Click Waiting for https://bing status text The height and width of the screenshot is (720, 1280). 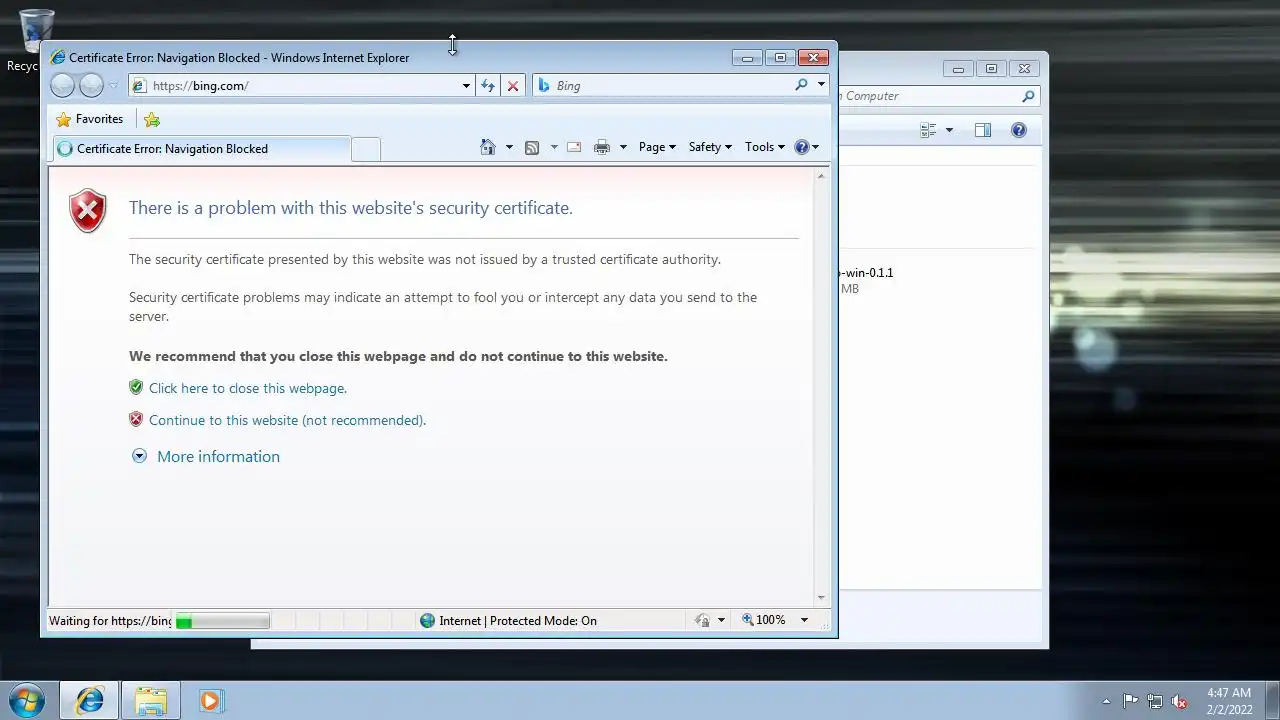coord(110,621)
